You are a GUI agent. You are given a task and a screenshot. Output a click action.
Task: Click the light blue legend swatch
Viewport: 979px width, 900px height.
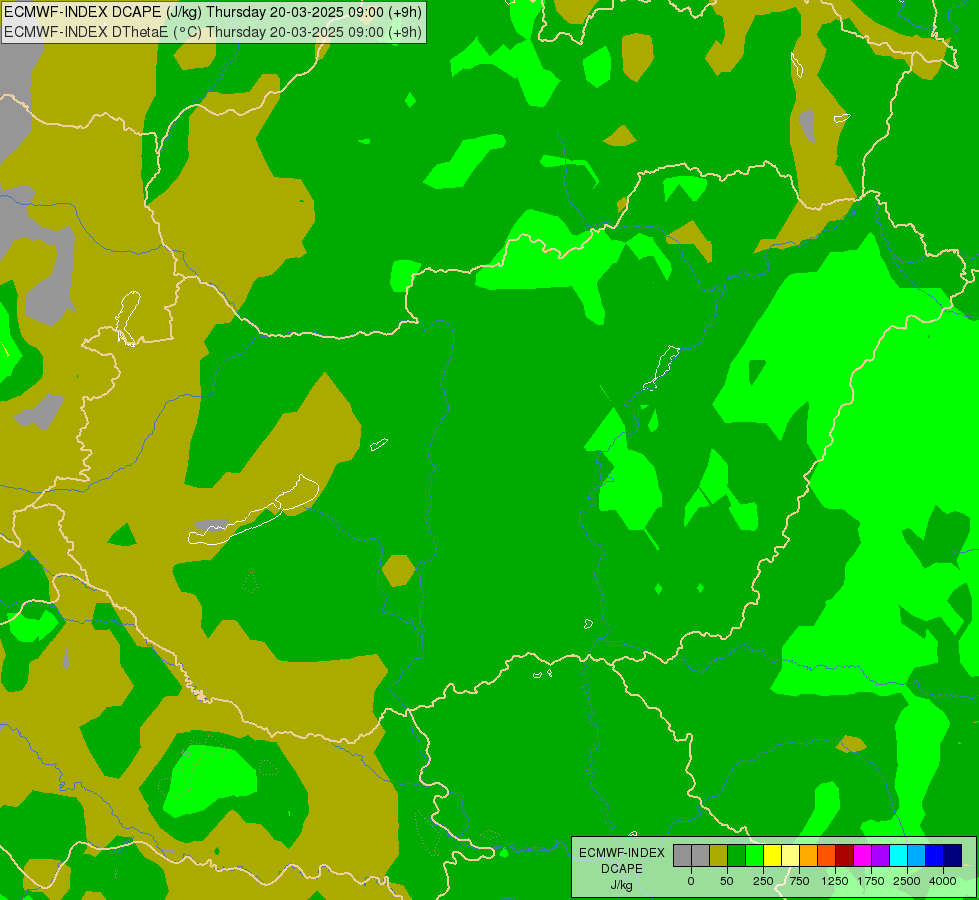[917, 855]
